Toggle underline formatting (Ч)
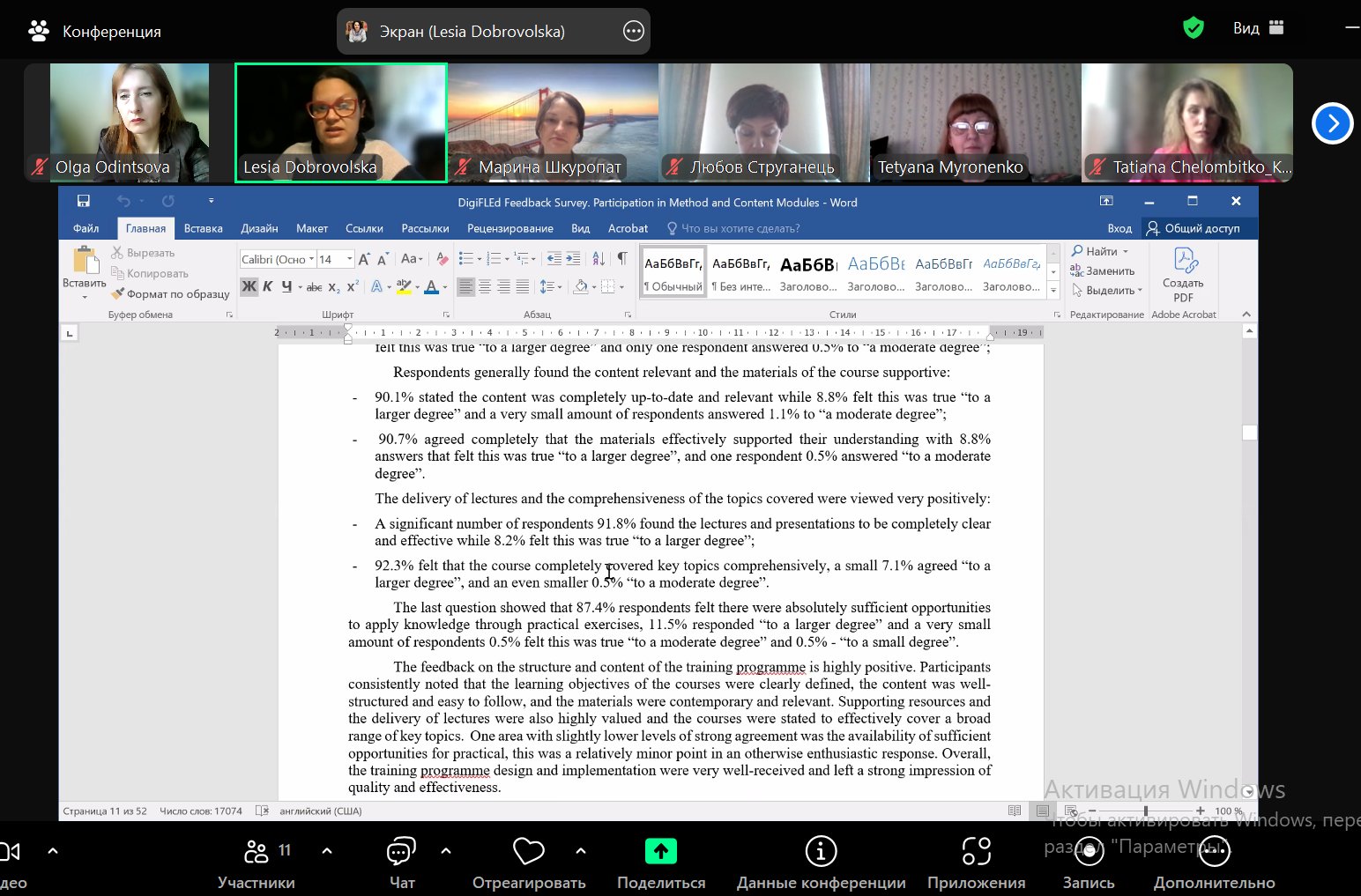Screen dimensions: 1361x896 [x=286, y=286]
